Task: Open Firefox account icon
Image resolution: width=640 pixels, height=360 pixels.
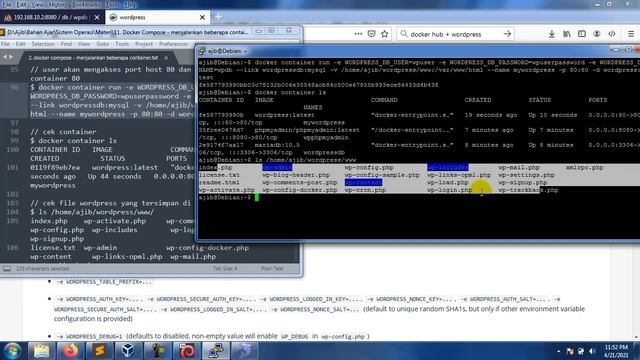Action: tap(597, 34)
